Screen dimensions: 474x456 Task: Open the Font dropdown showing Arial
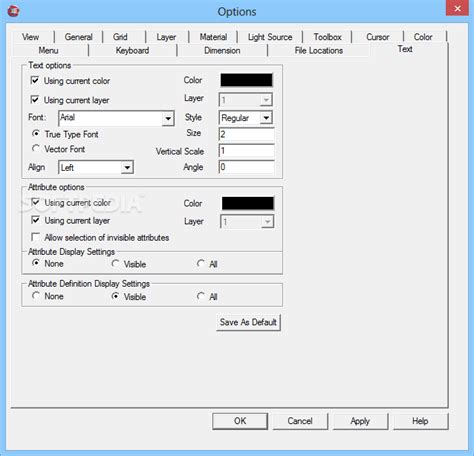[116, 118]
